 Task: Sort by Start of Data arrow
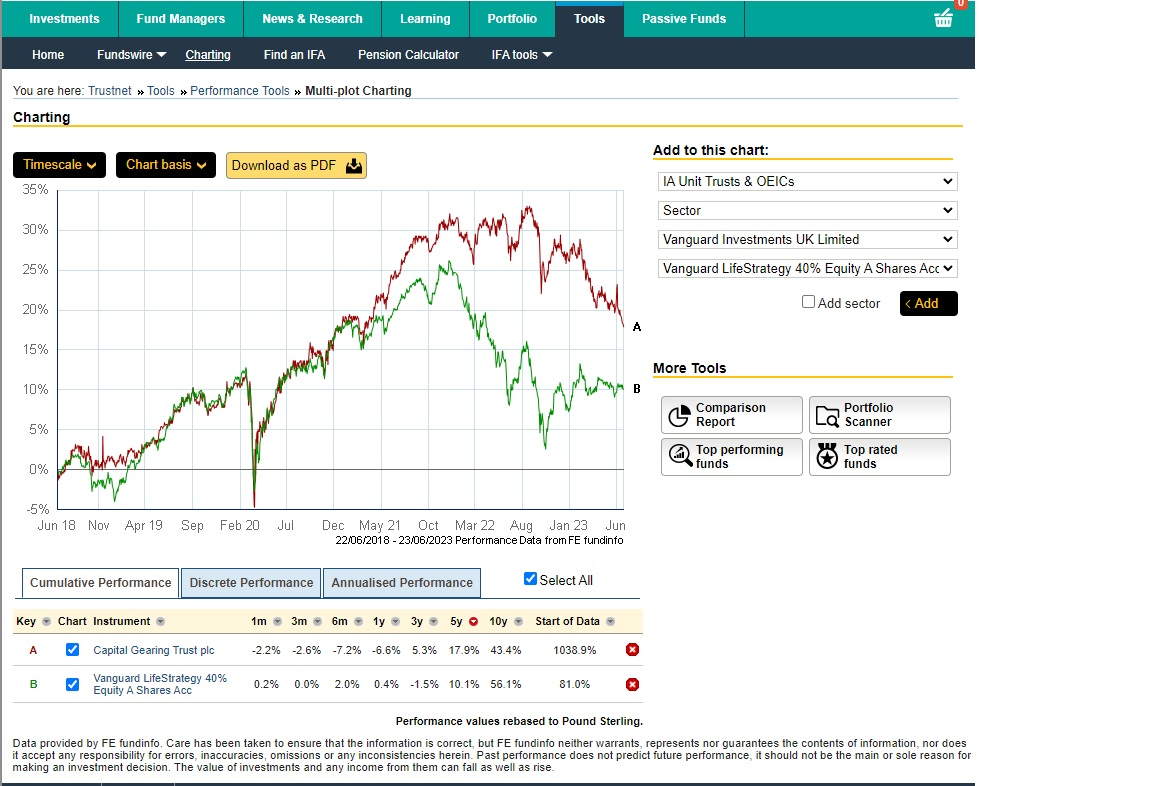(x=610, y=621)
